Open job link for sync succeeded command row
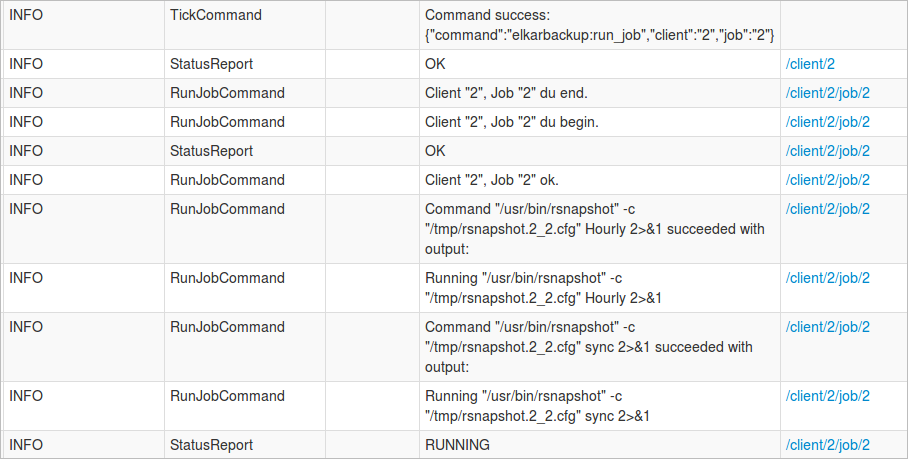The height and width of the screenshot is (459, 908). (x=828, y=327)
